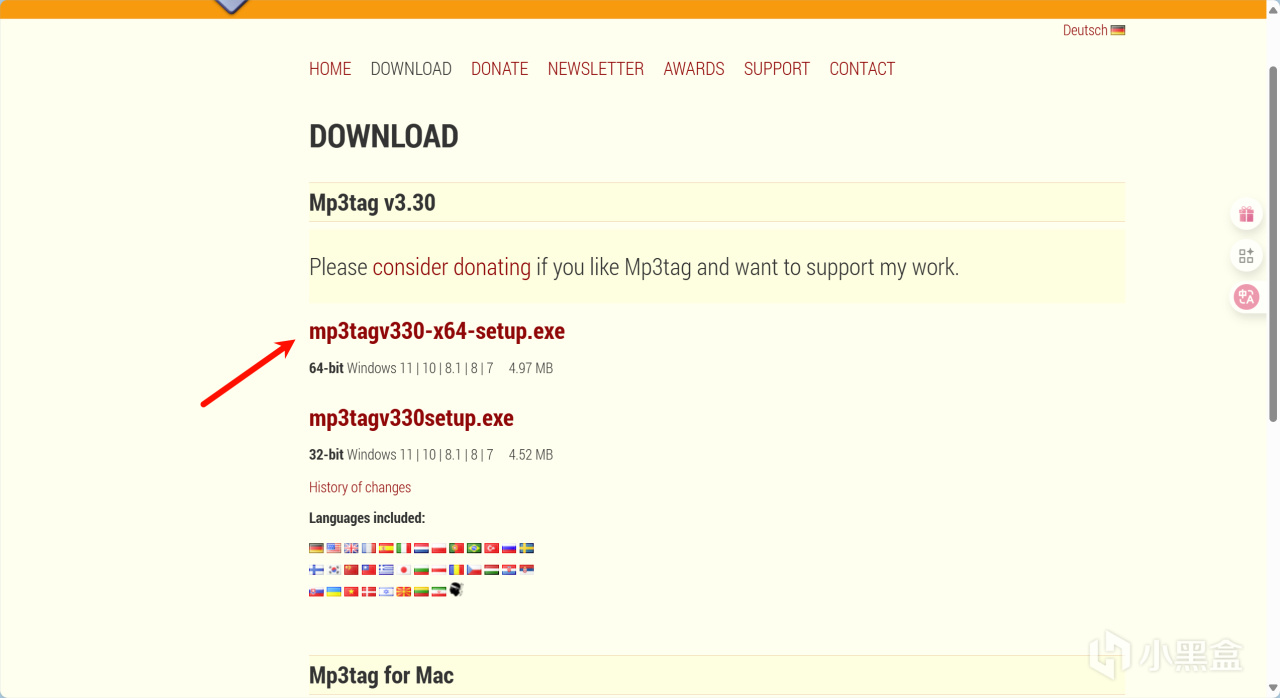Click the United Kingdom flag icon
The image size is (1280, 698).
point(351,548)
